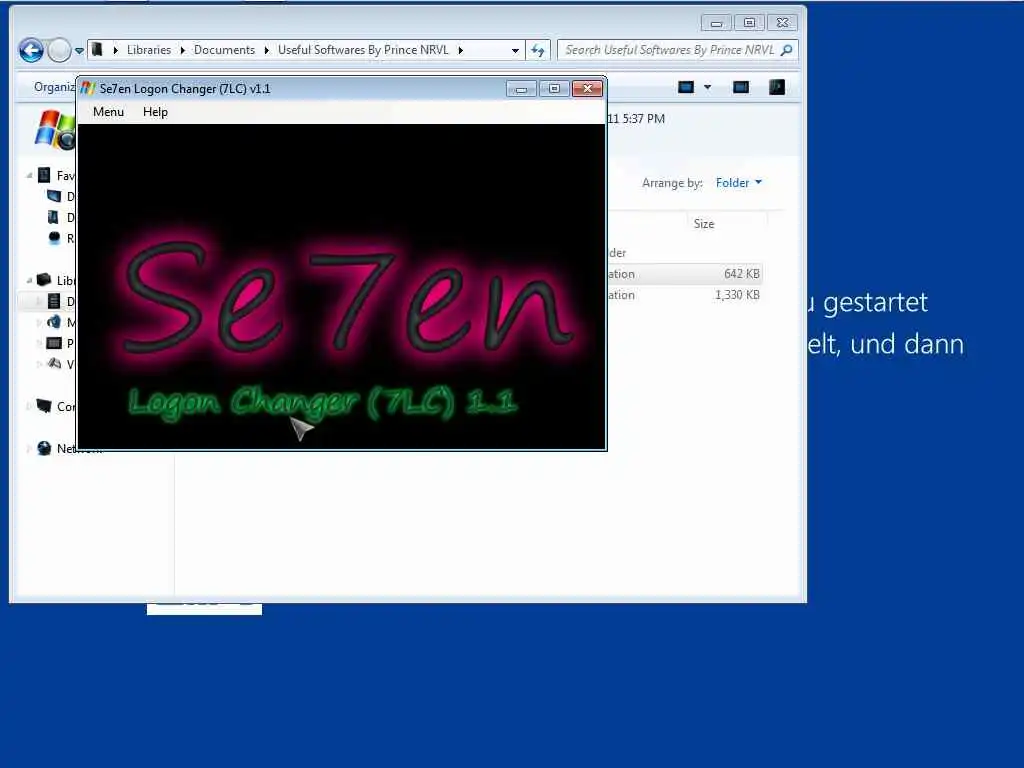Select the file row sized 1,330 KB
Screen dimensions: 1024x768
coord(685,295)
